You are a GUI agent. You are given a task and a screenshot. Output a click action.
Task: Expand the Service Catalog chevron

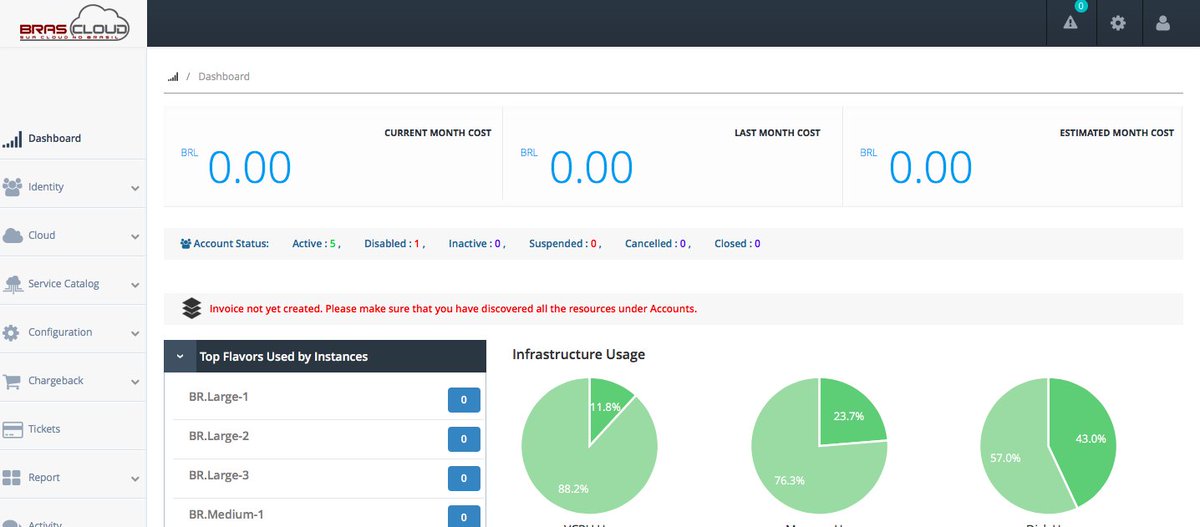coord(135,285)
